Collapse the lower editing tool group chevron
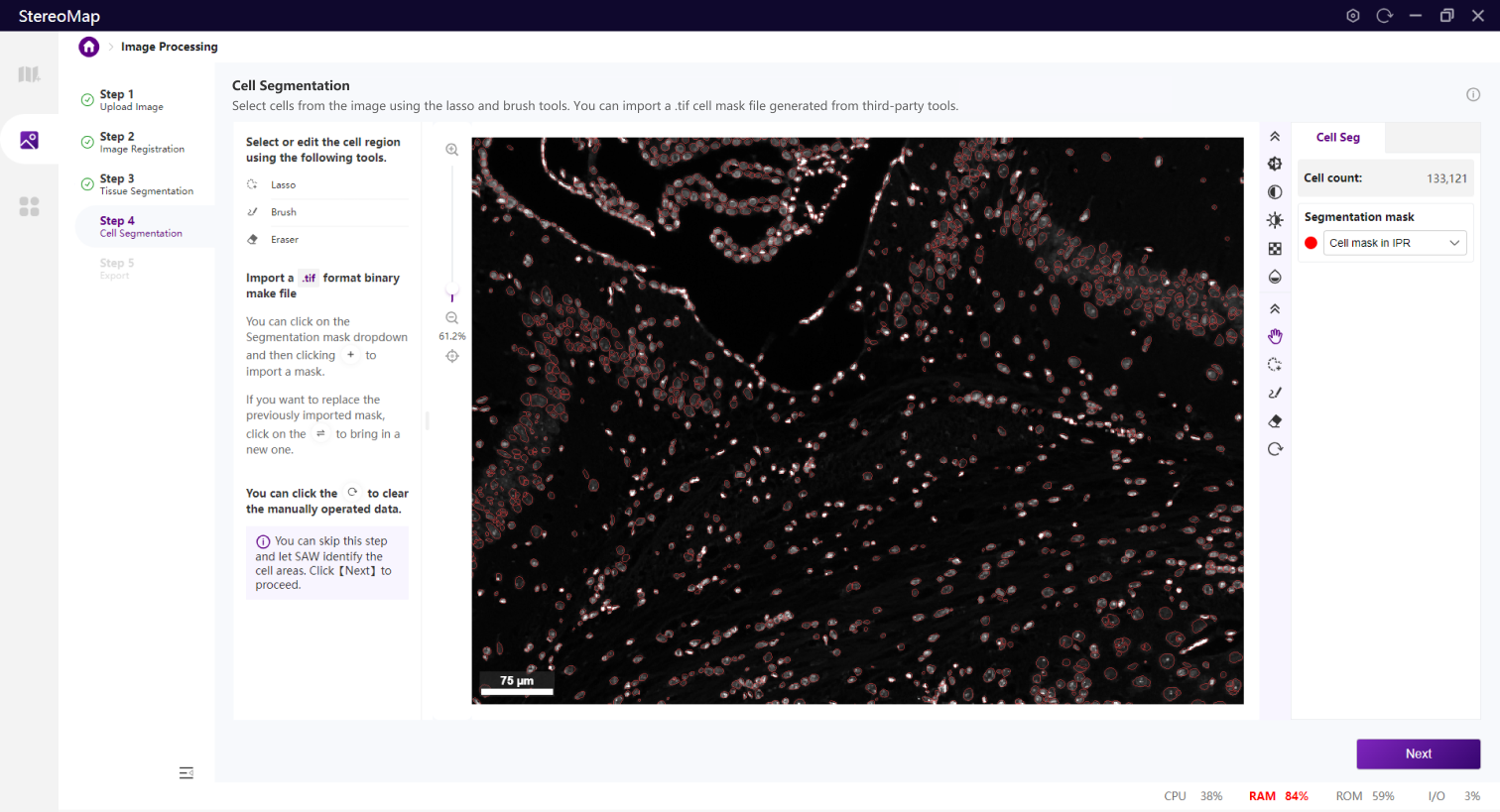The width and height of the screenshot is (1500, 812). (x=1275, y=309)
